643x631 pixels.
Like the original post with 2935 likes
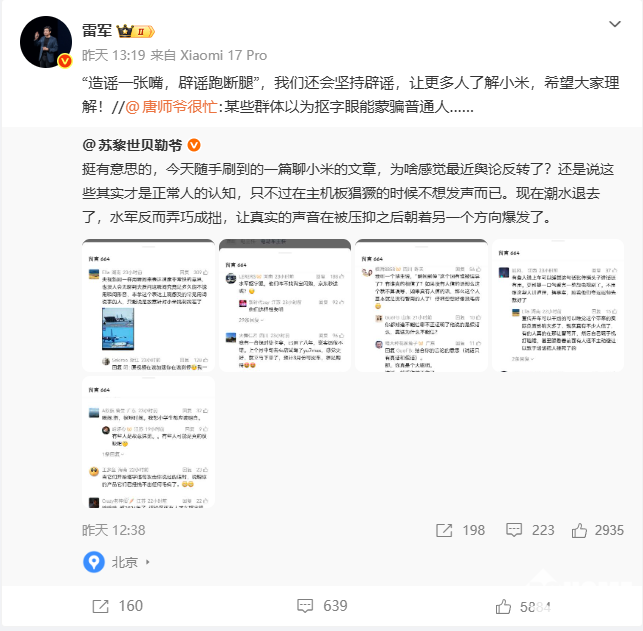pyautogui.click(x=579, y=530)
